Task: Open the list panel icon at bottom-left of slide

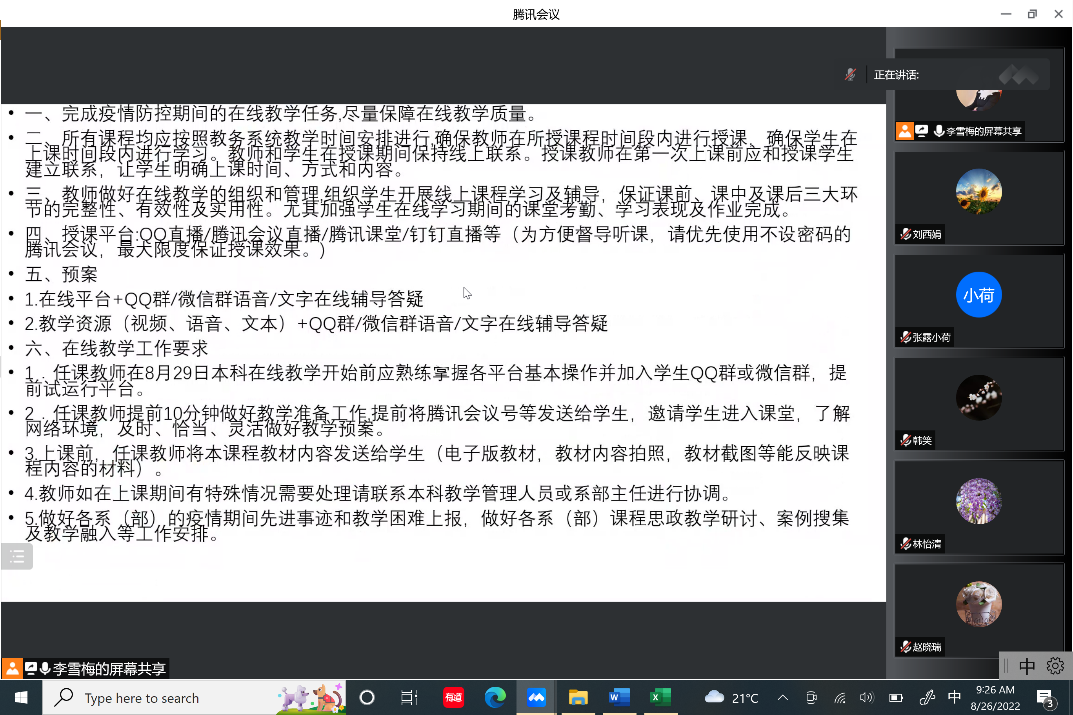Action: tap(16, 557)
